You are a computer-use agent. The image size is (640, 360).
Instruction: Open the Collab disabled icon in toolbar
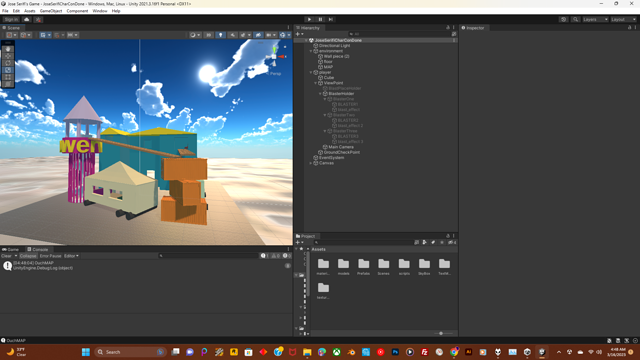click(x=38, y=19)
